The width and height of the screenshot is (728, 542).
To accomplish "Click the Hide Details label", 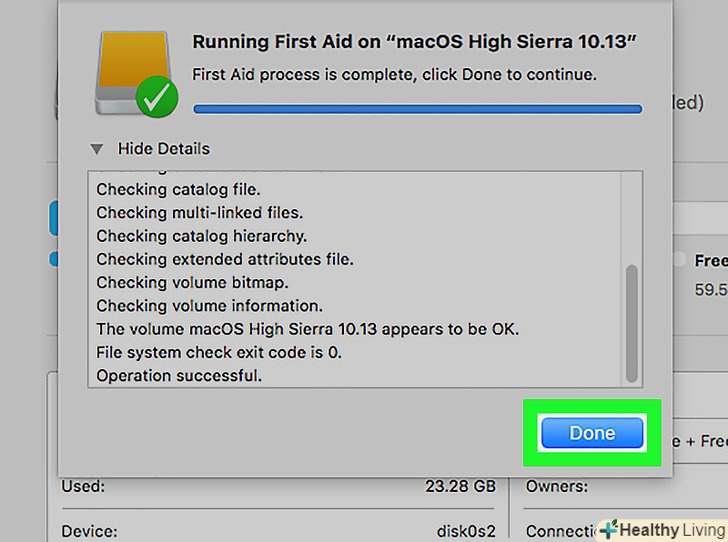I will [x=164, y=149].
